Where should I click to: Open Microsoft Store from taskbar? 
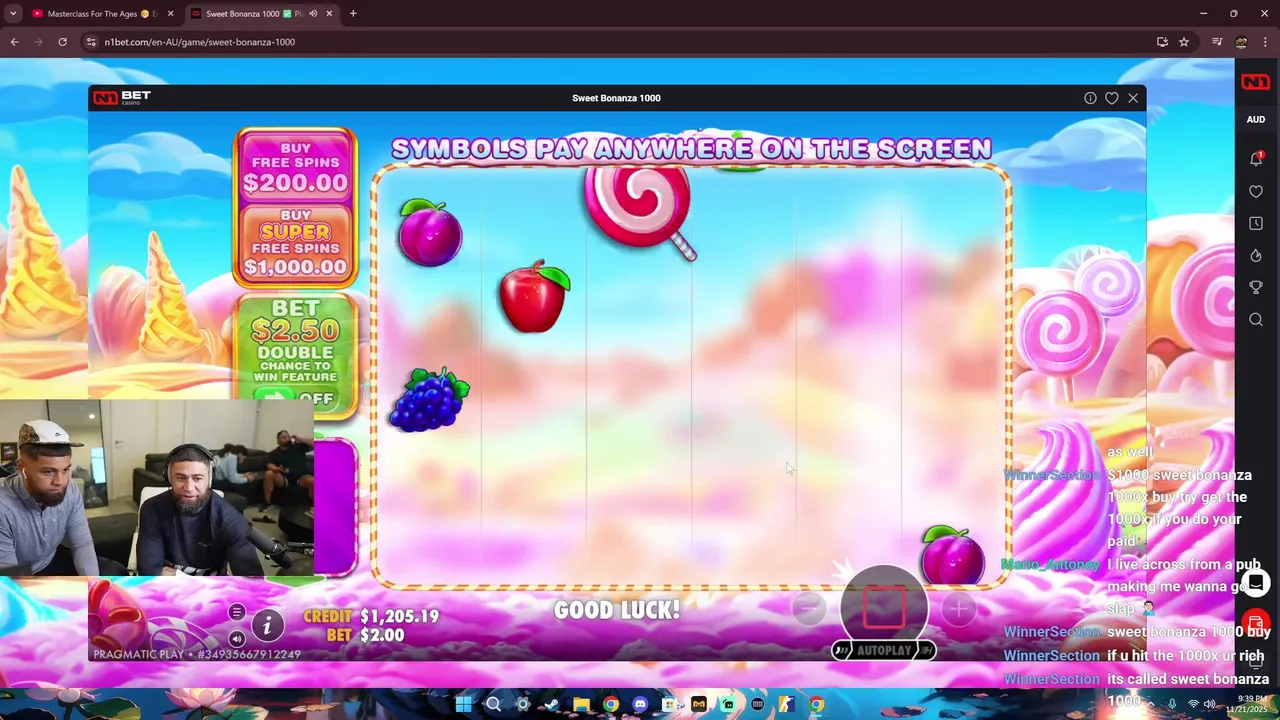[669, 704]
